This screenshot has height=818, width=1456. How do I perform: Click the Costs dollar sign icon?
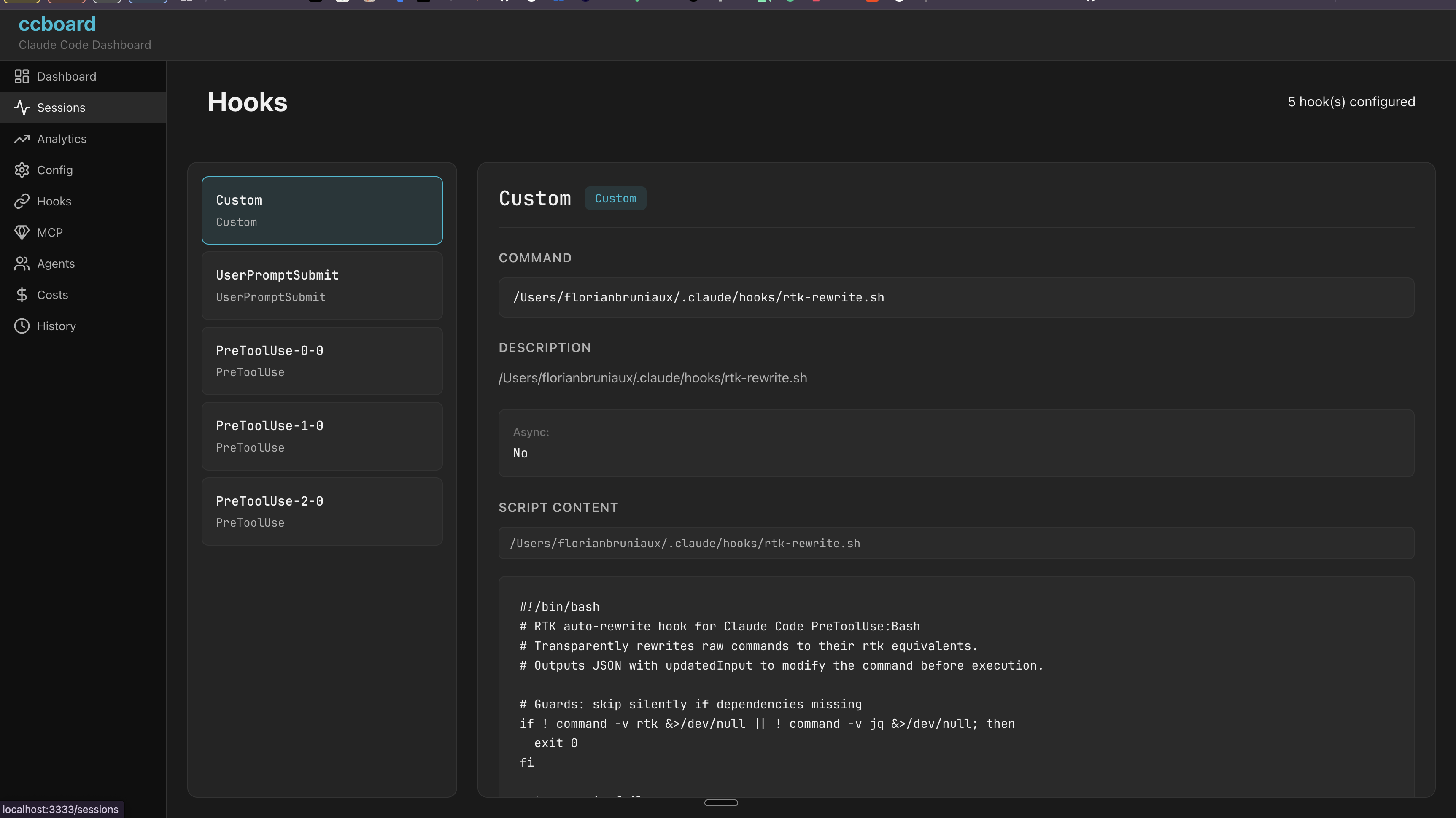(22, 295)
